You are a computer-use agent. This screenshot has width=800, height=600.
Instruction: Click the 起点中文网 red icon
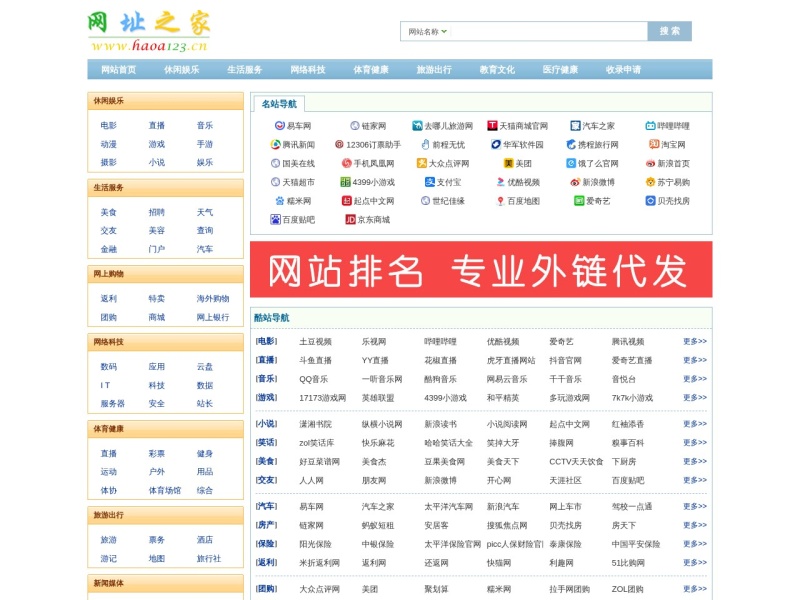click(x=346, y=201)
